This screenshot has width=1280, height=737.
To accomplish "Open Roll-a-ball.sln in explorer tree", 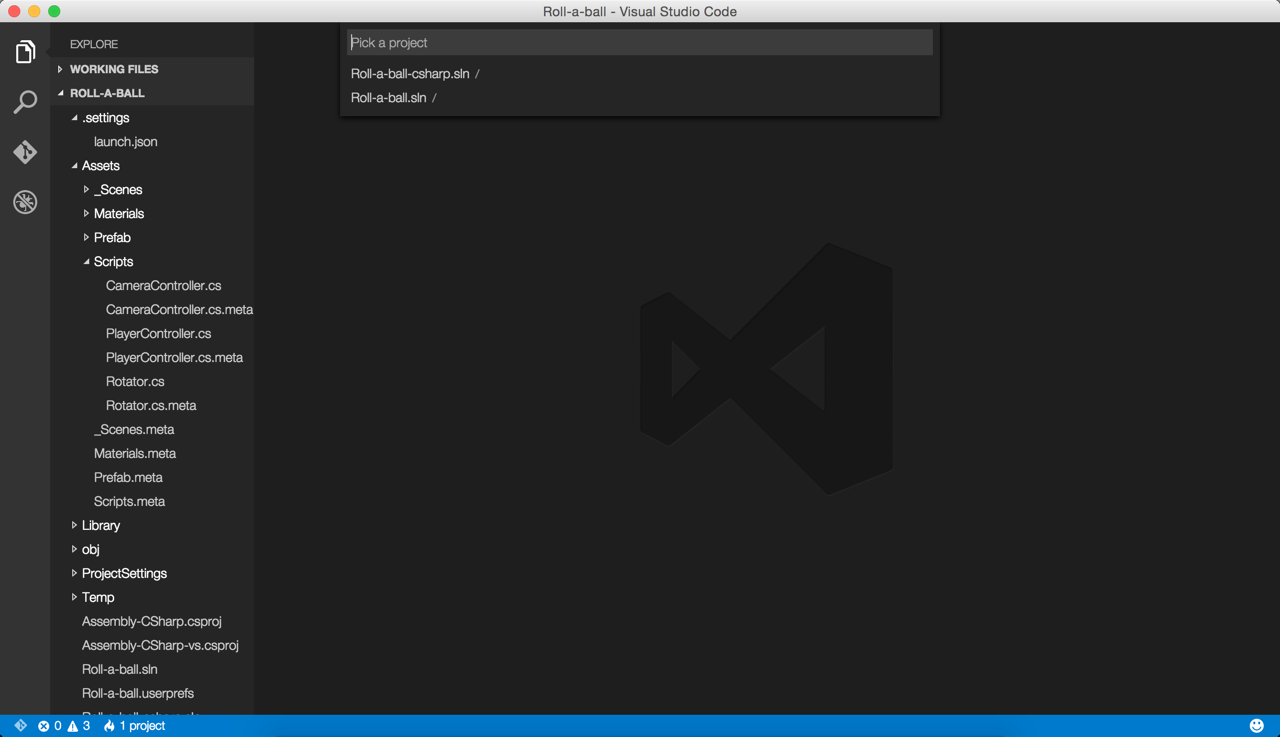I will [152, 670].
